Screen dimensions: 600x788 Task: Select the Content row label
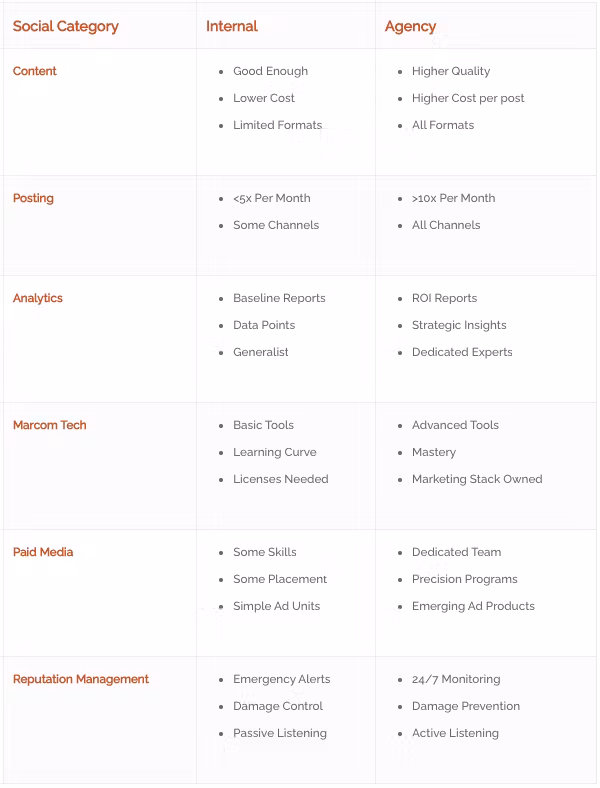35,71
